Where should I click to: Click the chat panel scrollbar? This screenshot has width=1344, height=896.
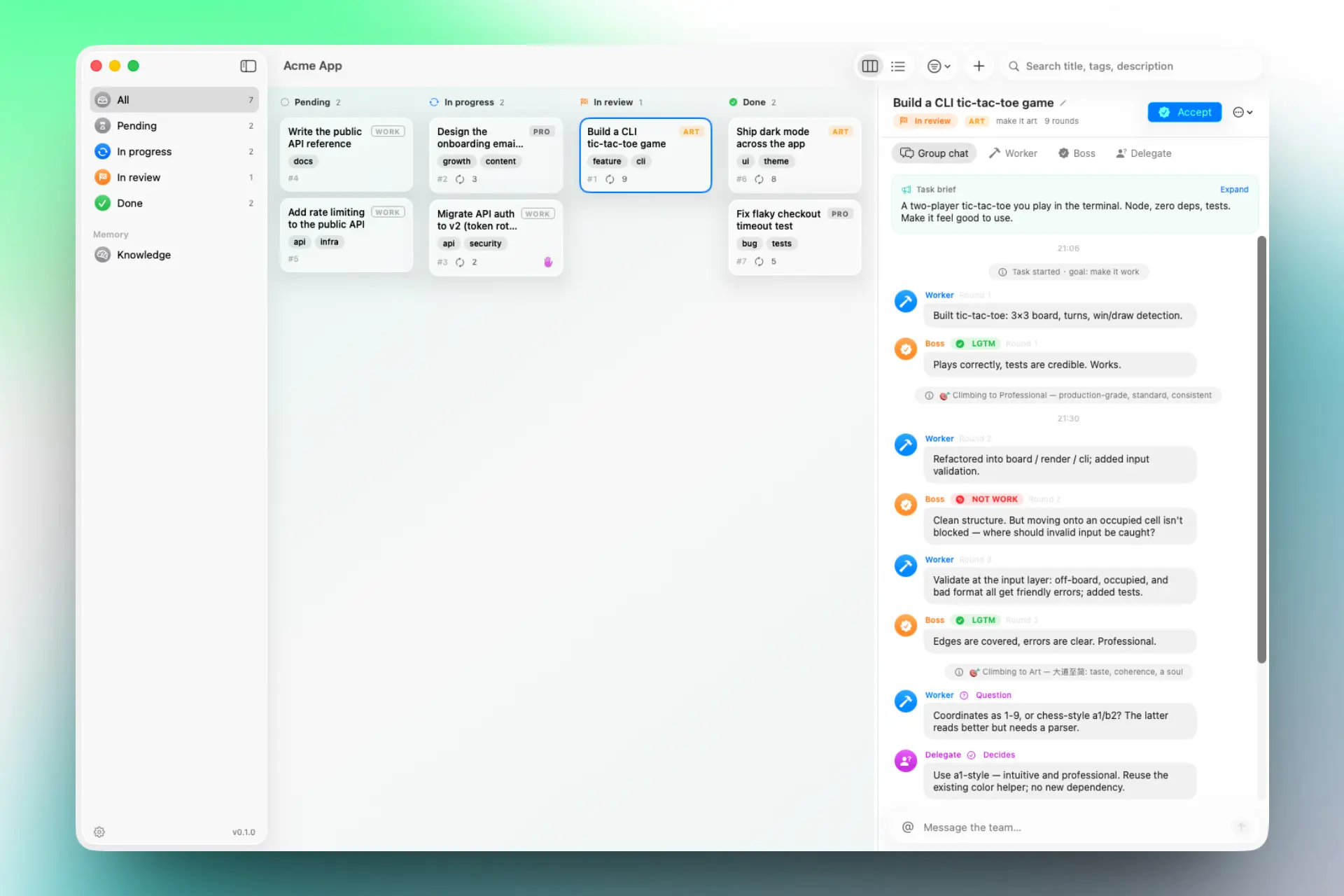coord(1261,449)
